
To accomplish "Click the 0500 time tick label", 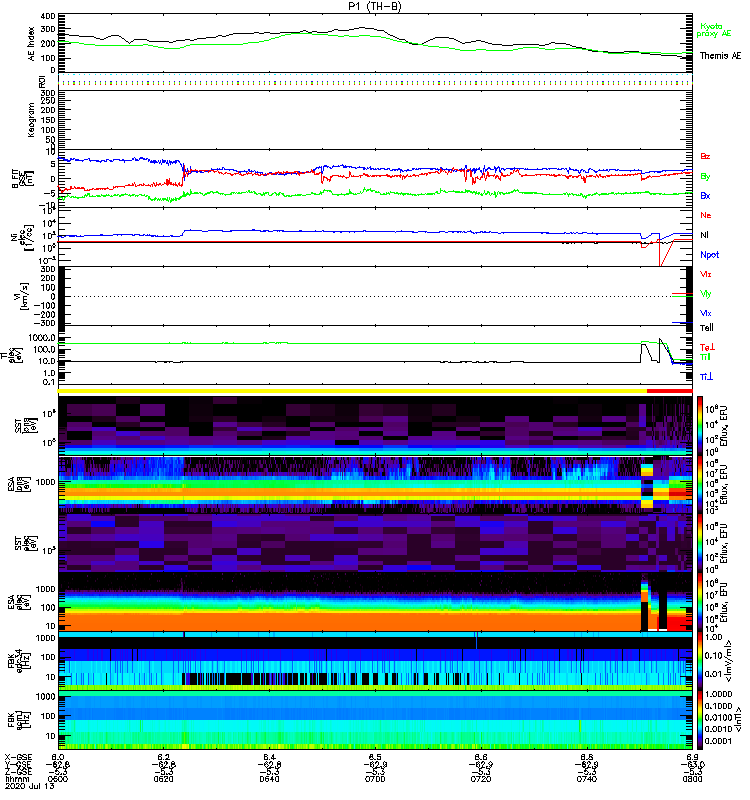I will click(x=58, y=779).
